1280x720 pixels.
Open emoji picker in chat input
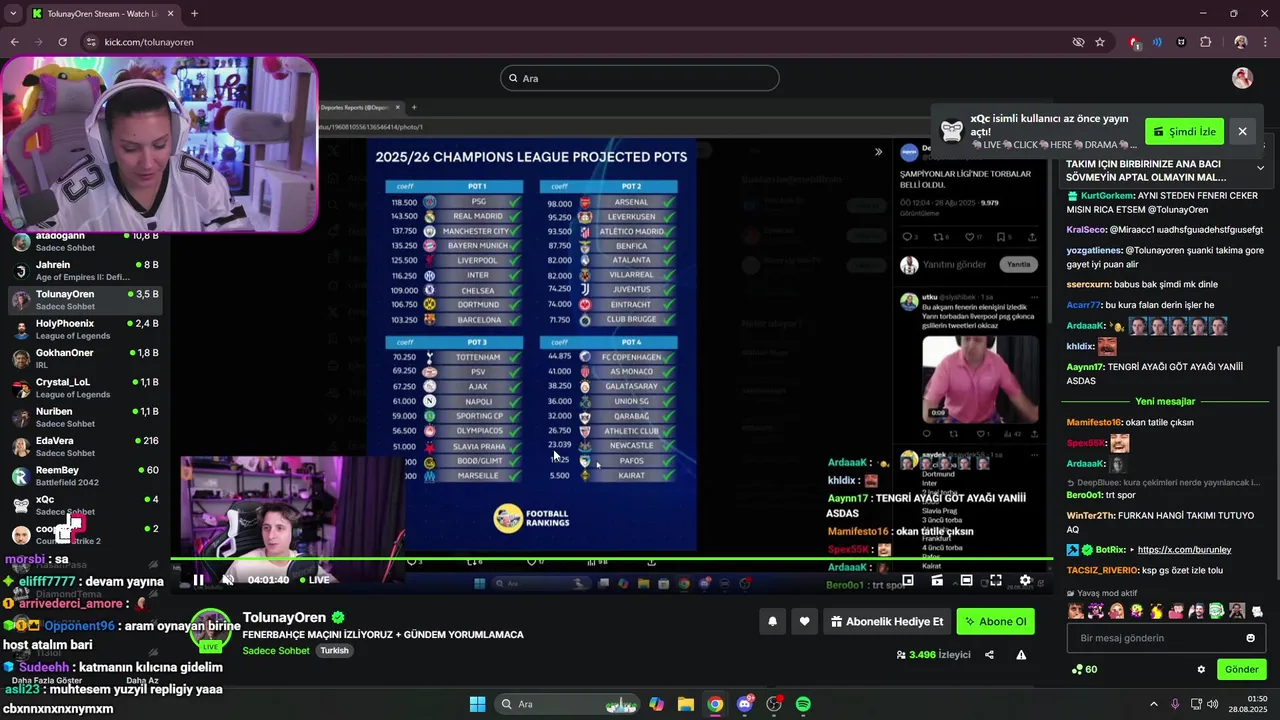coord(1250,638)
